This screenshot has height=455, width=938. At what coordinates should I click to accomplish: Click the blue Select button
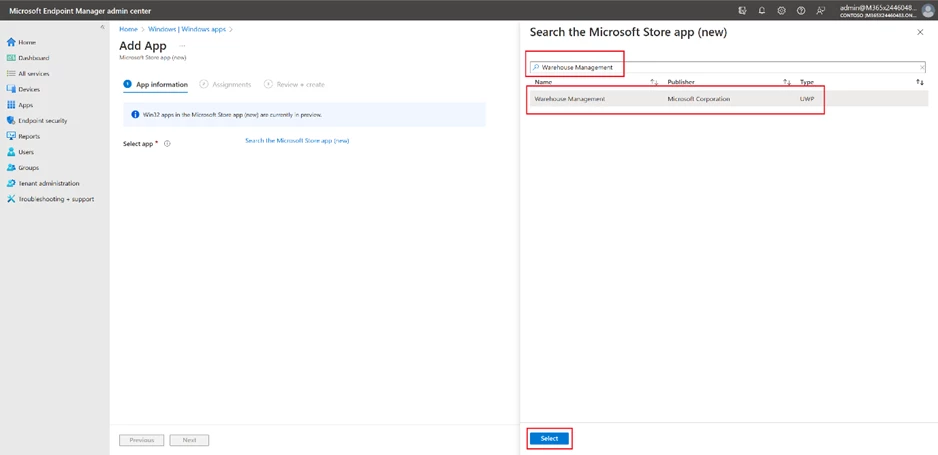(549, 439)
